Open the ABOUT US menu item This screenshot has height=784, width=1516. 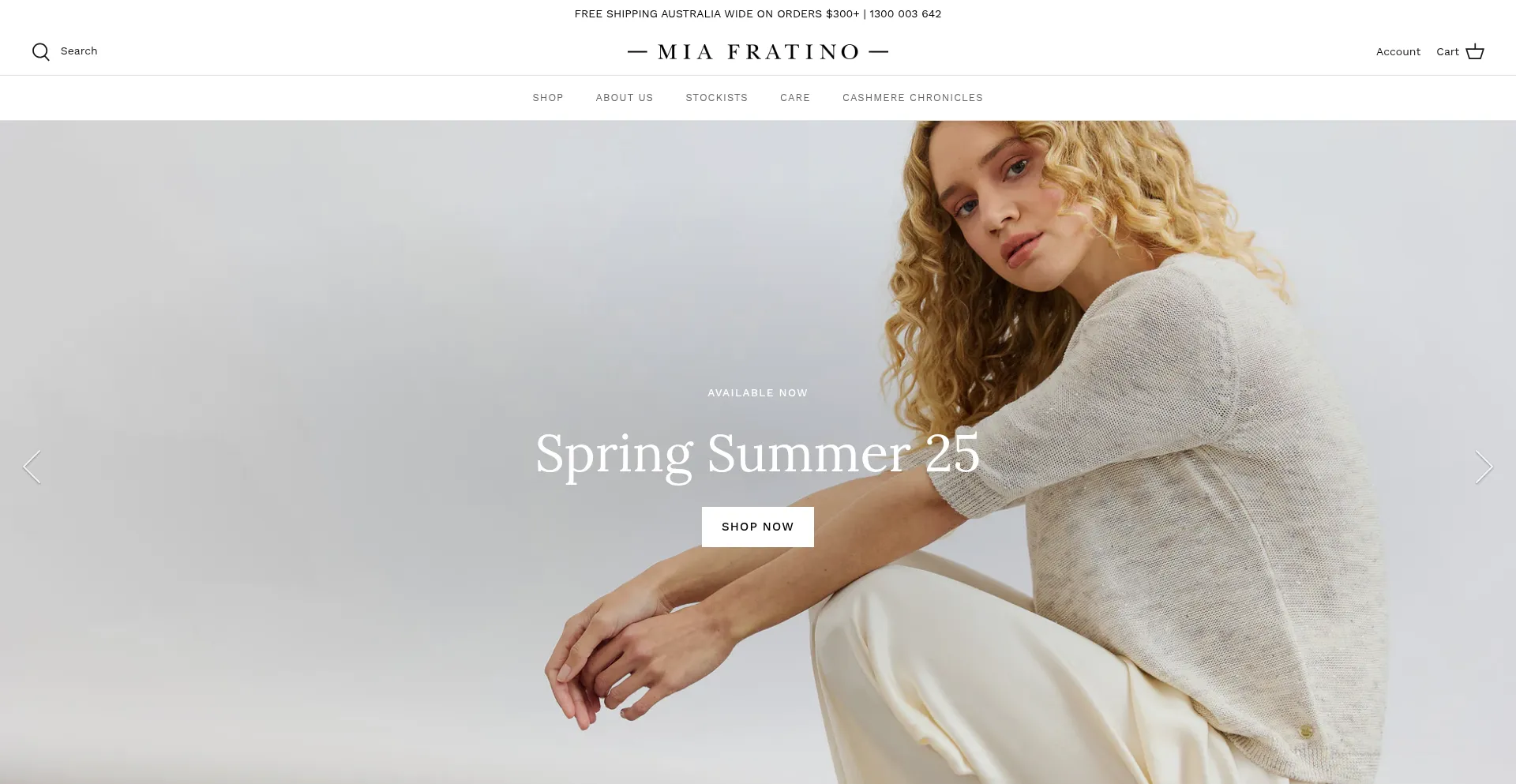point(625,98)
